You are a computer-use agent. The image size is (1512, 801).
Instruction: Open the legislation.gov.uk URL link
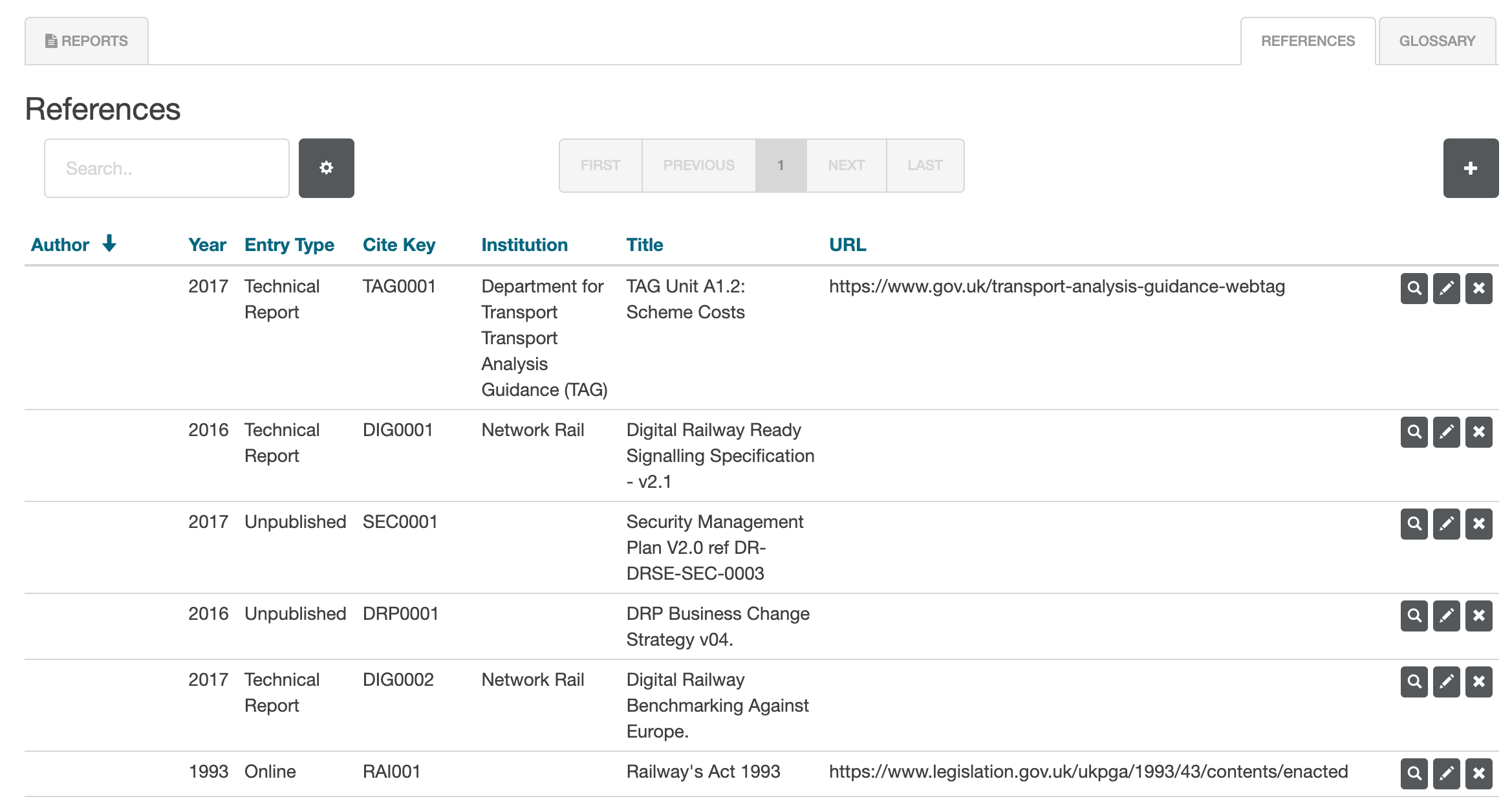(1088, 772)
